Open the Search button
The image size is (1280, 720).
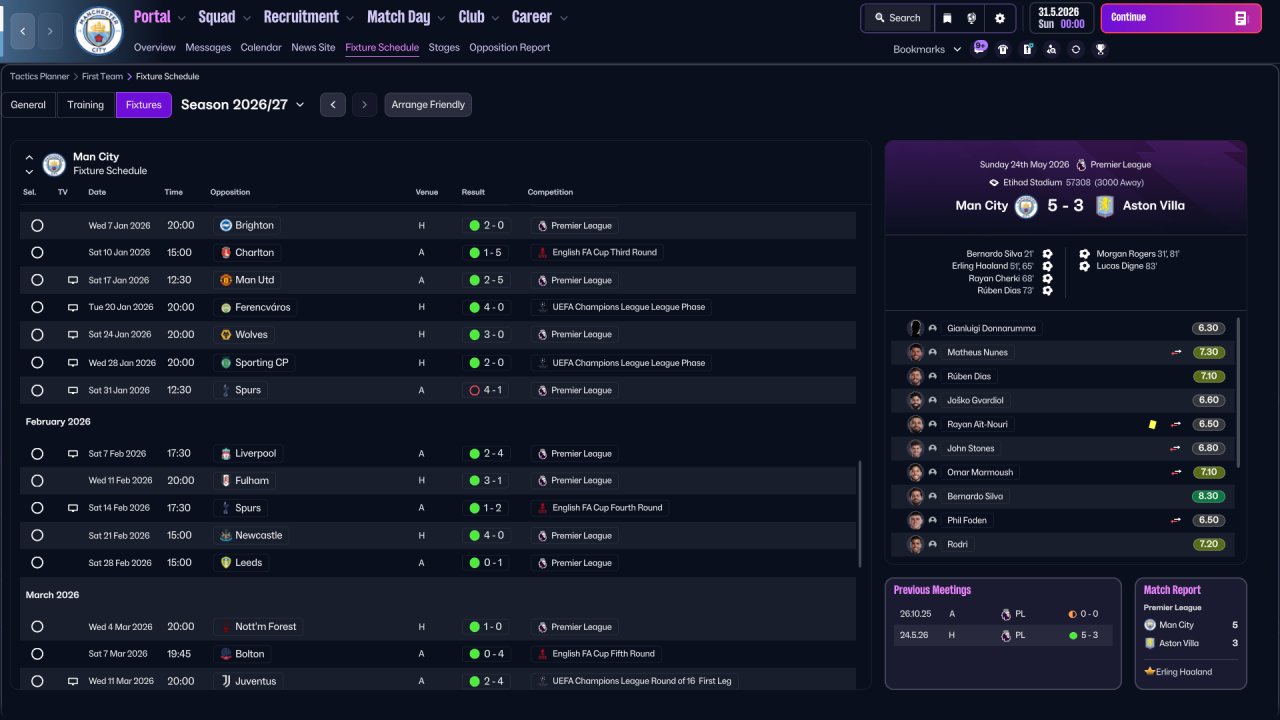(x=897, y=18)
